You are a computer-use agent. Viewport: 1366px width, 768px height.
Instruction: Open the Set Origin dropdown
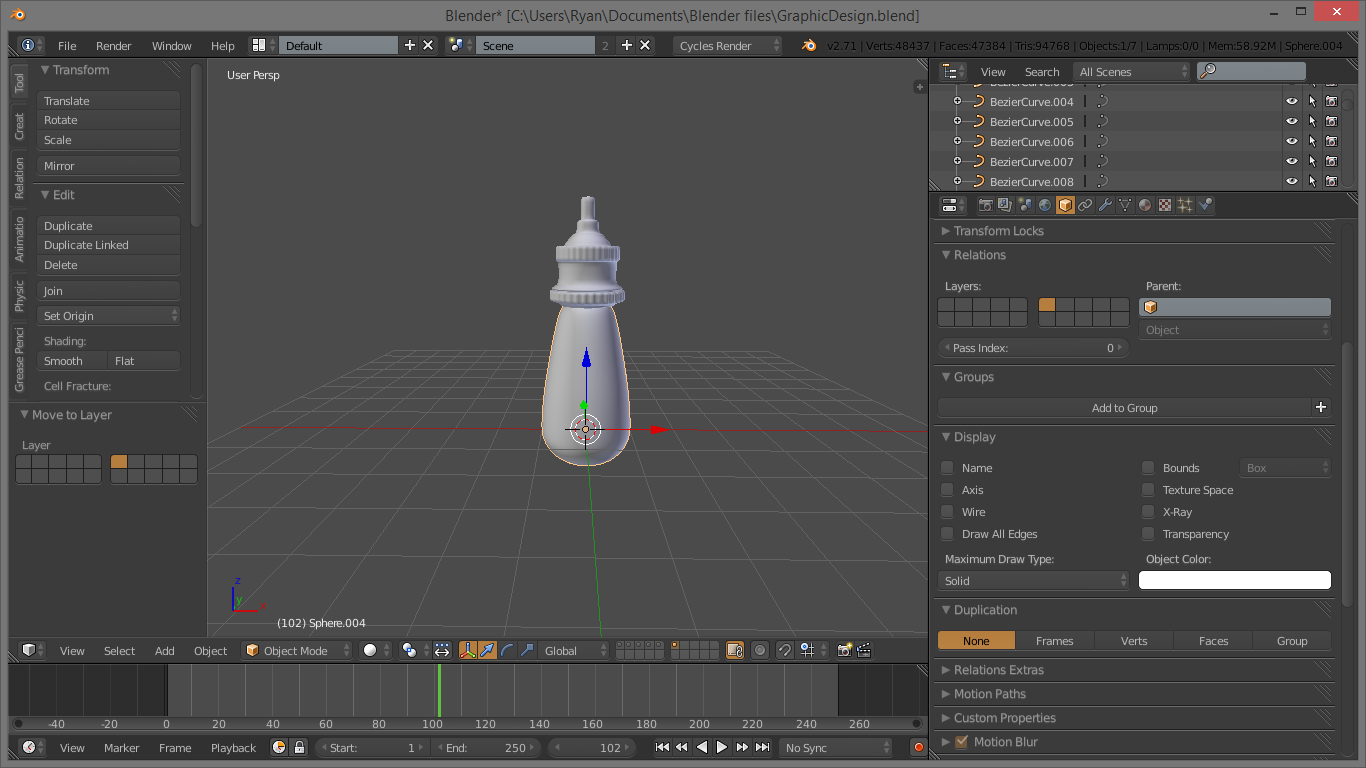109,316
